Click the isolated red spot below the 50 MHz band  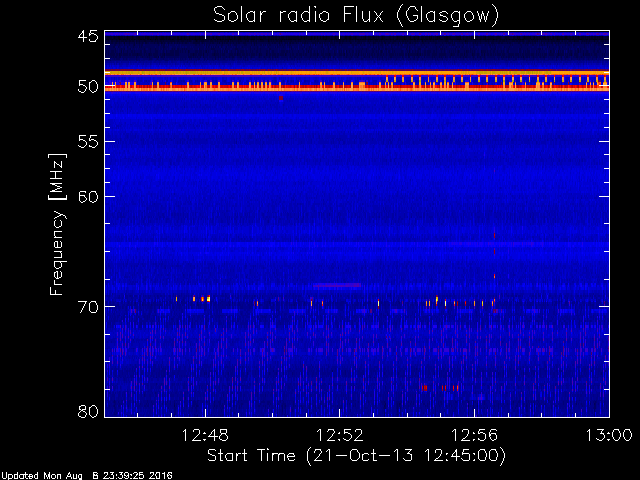pyautogui.click(x=281, y=98)
